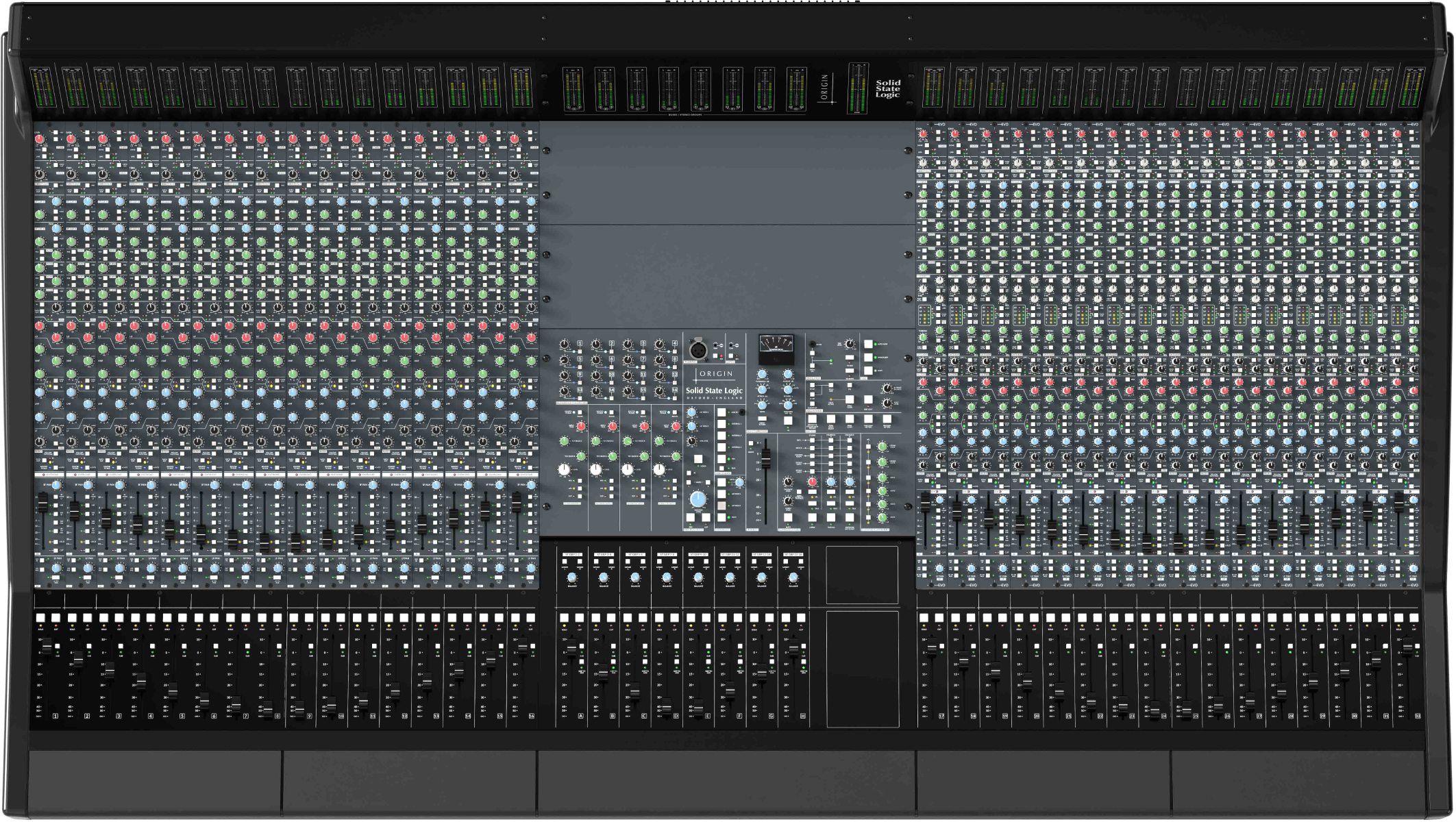Click the XLR talkback microphone socket
Screen dimensions: 1456x822
click(698, 350)
